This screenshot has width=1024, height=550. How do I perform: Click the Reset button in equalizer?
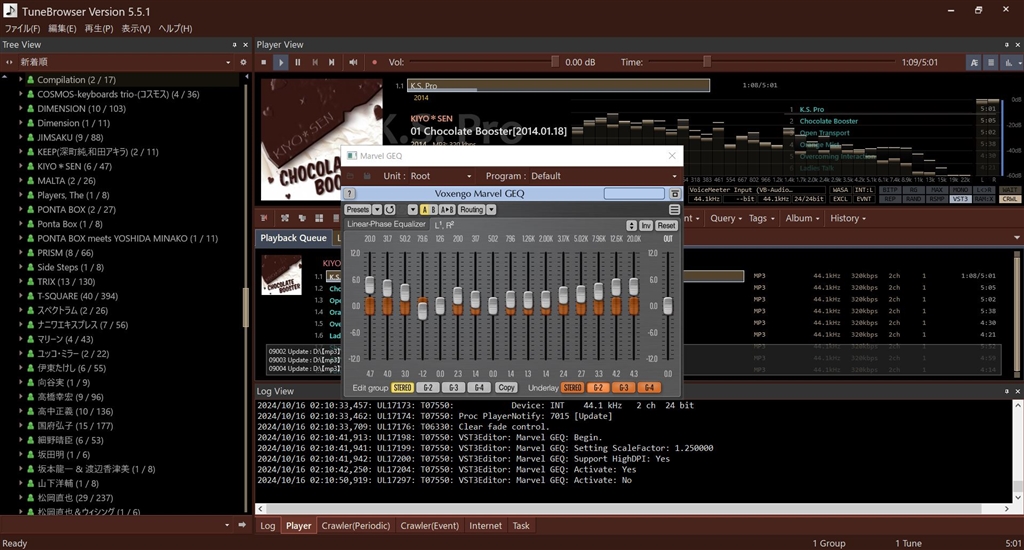click(x=666, y=226)
